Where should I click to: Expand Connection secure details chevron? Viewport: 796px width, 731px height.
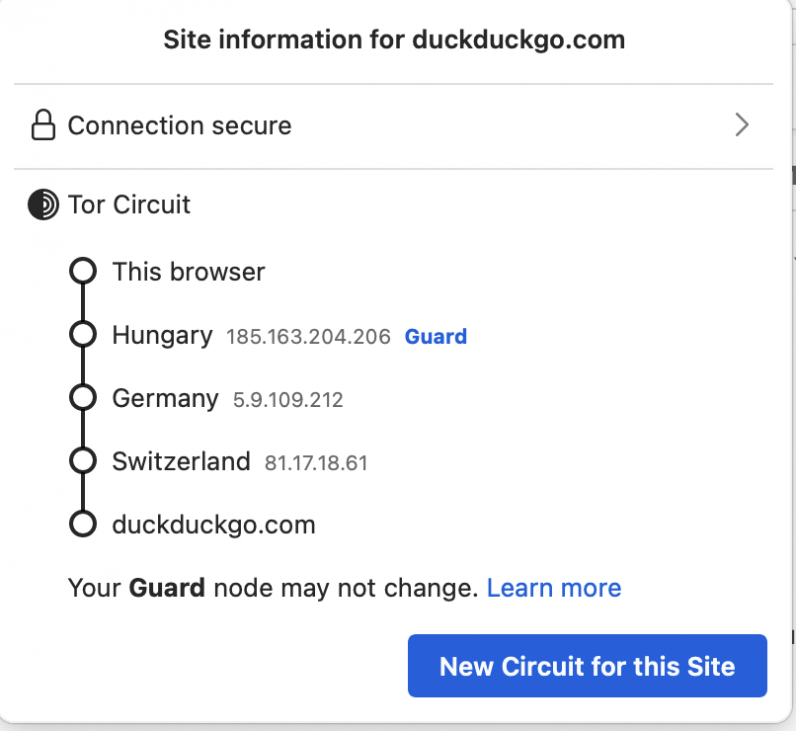coord(742,125)
